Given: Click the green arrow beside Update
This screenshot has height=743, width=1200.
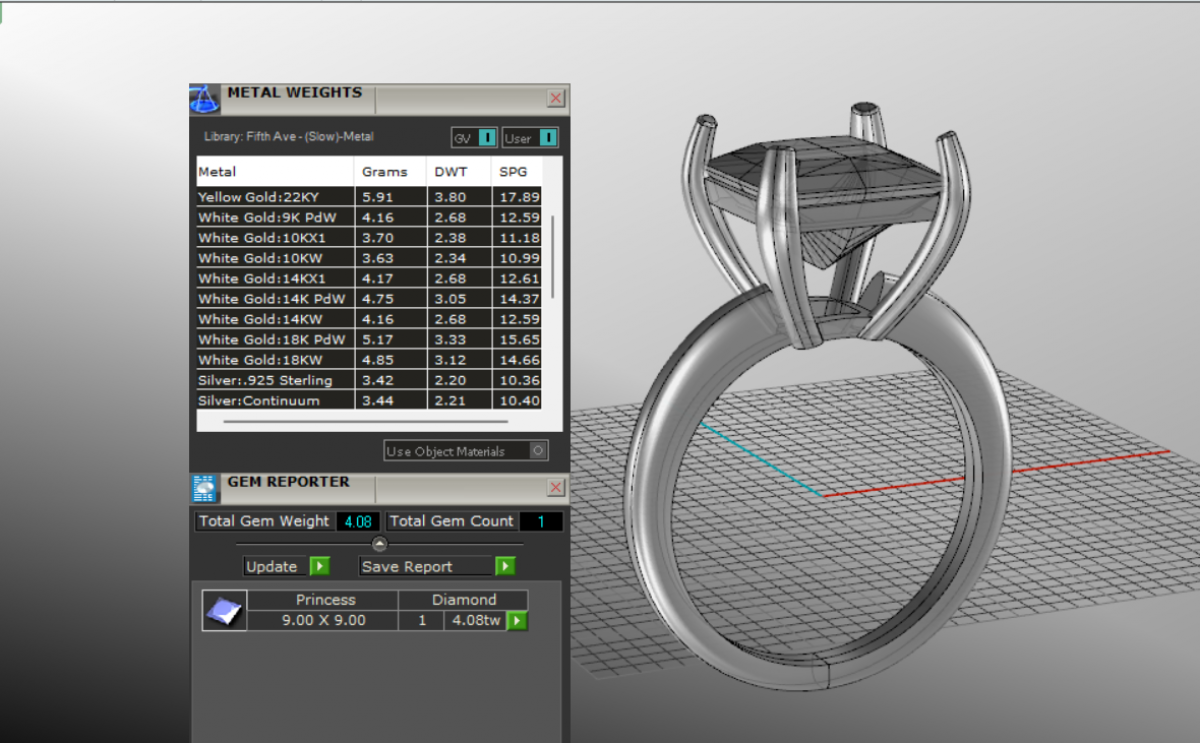Looking at the screenshot, I should pos(319,567).
